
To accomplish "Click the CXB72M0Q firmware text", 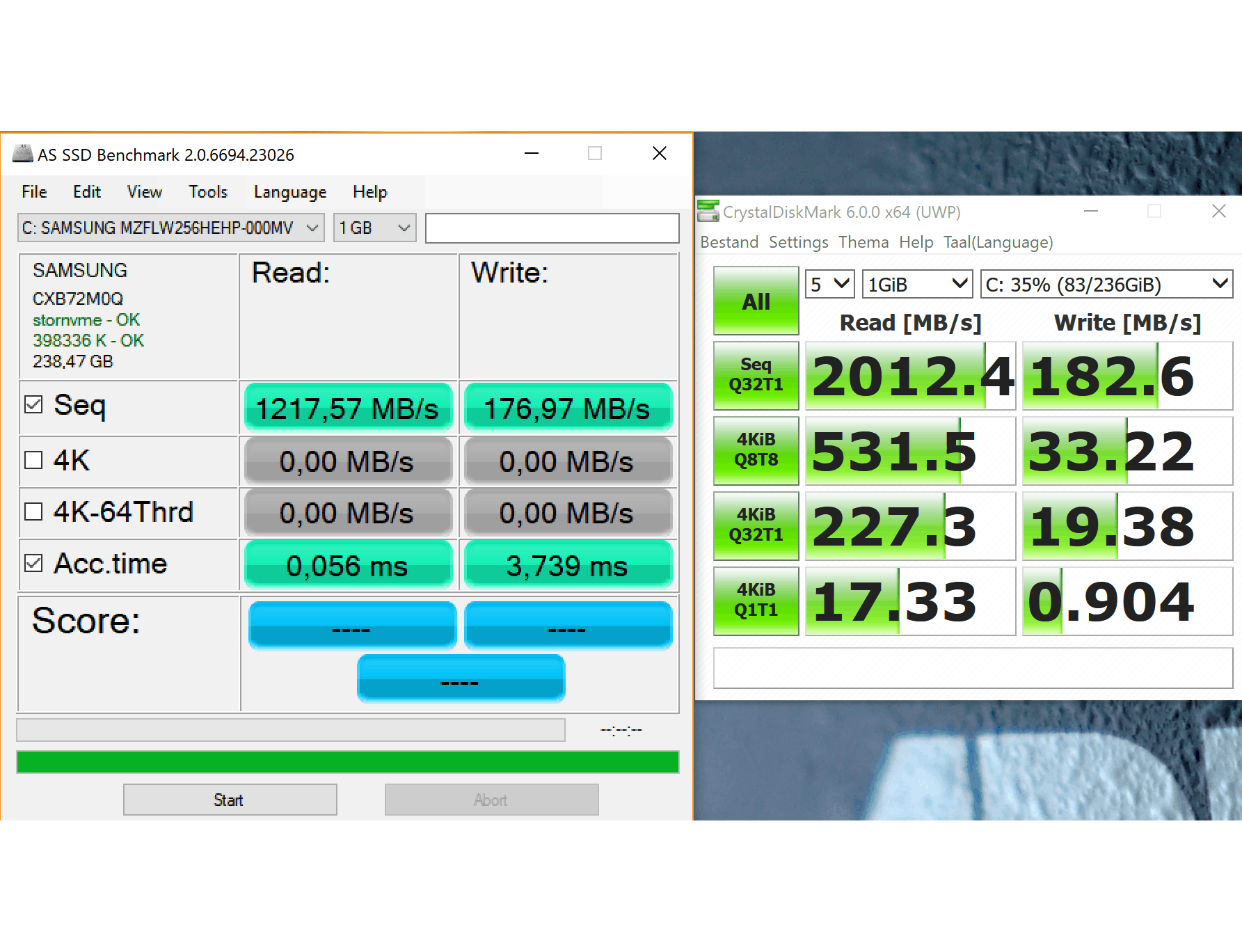I will pos(78,299).
